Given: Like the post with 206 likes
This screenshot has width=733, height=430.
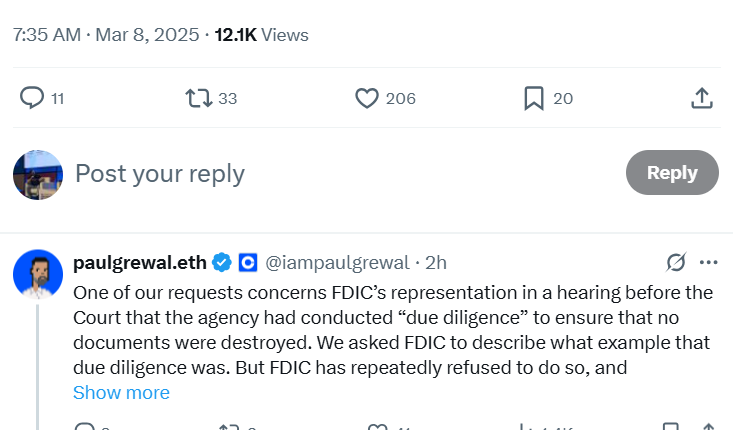Looking at the screenshot, I should coord(368,98).
